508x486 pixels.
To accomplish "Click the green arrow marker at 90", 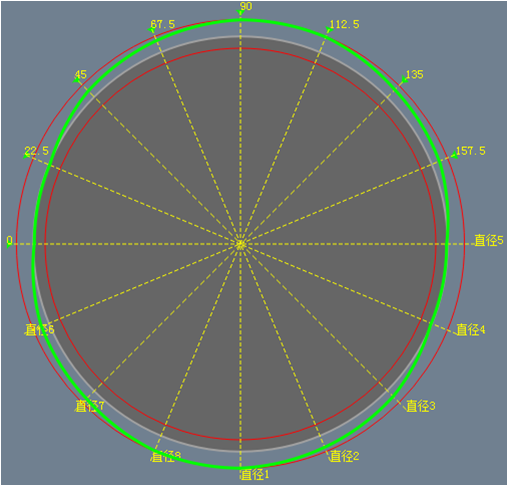I will pos(240,13).
